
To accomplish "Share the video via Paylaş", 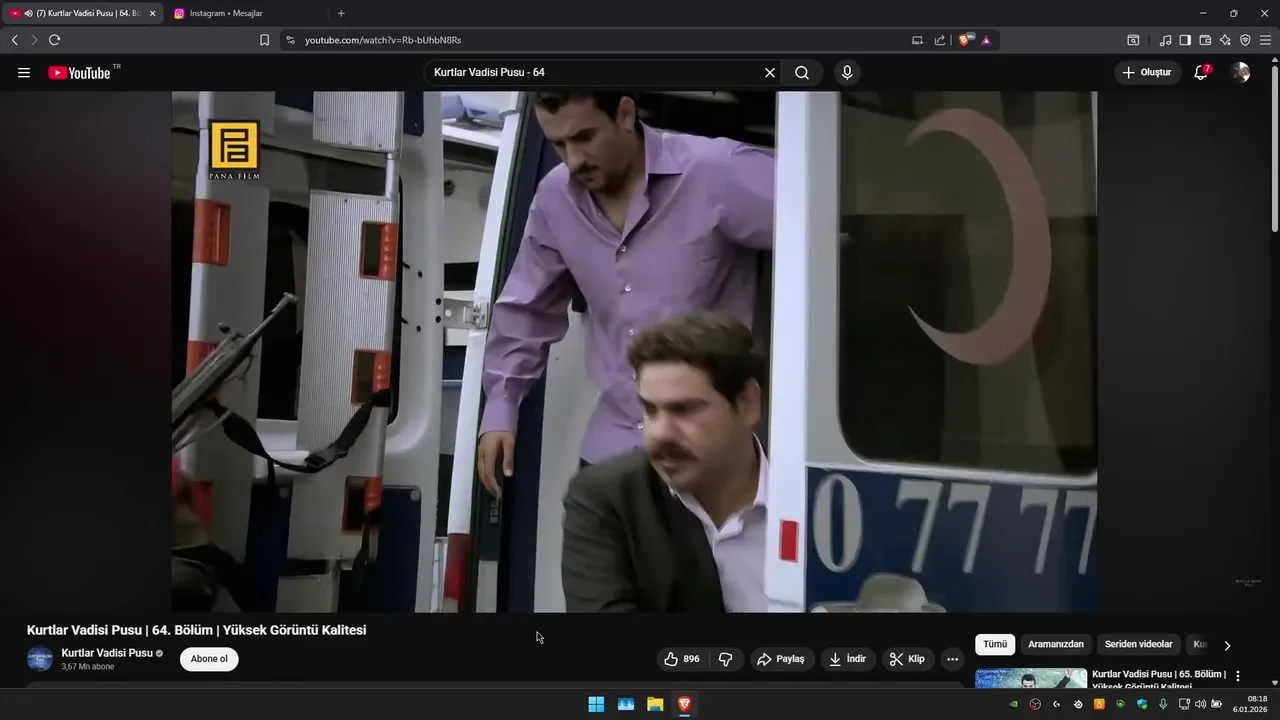I will (x=781, y=659).
